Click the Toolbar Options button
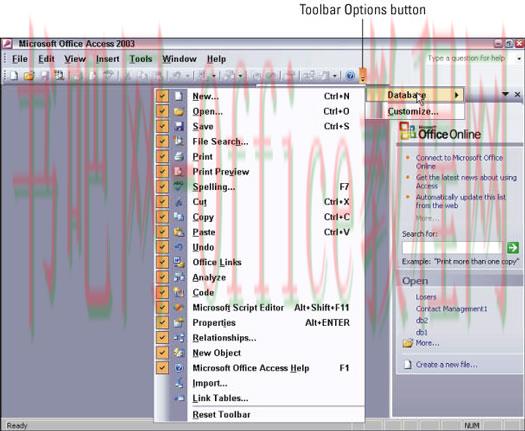Screen dimensions: 525x431 click(x=363, y=76)
